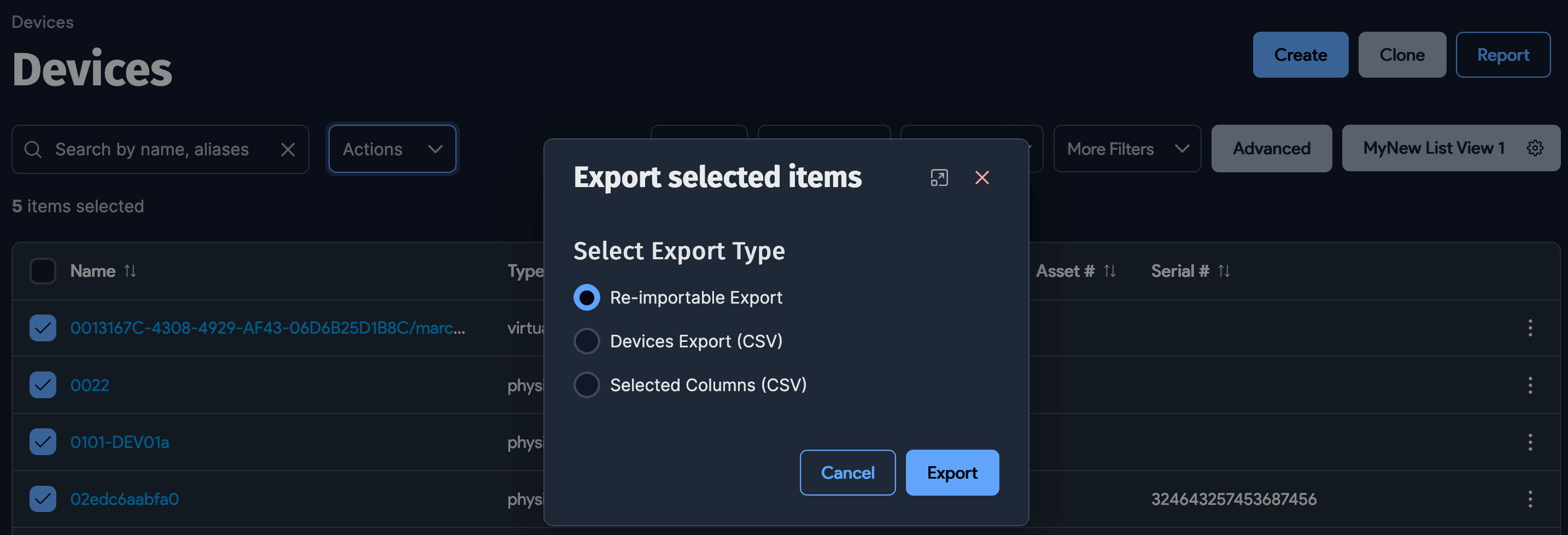This screenshot has height=535, width=1568.
Task: Click the search magnifier icon
Action: 33,149
